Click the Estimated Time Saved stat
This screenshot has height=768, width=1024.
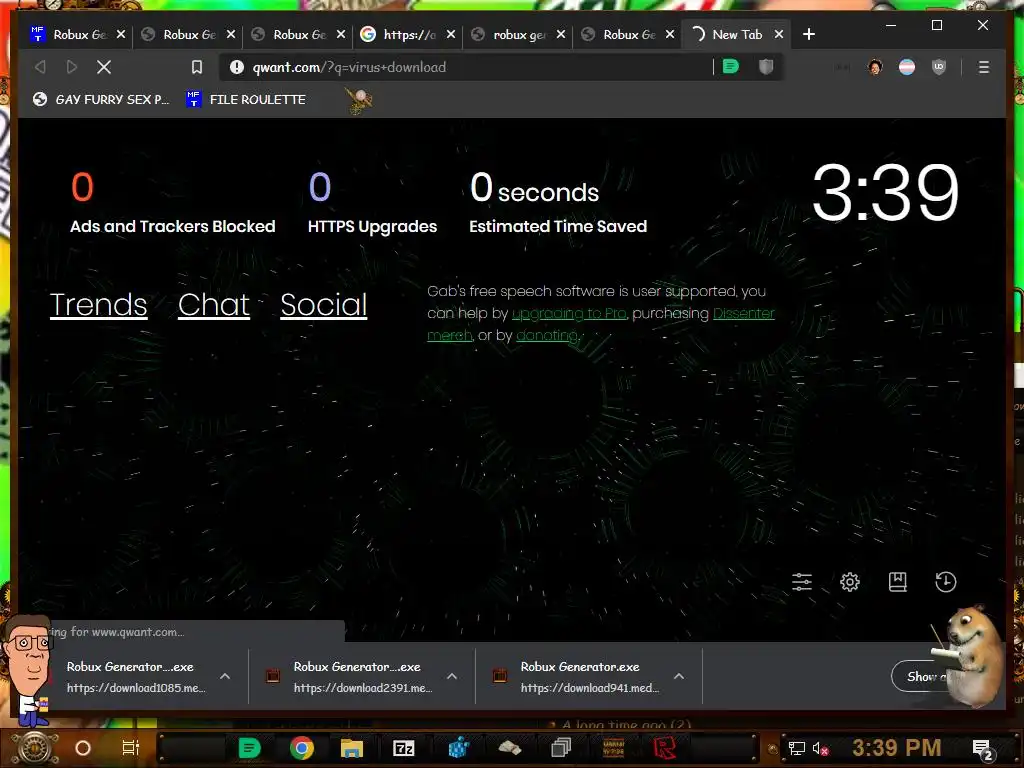[558, 202]
